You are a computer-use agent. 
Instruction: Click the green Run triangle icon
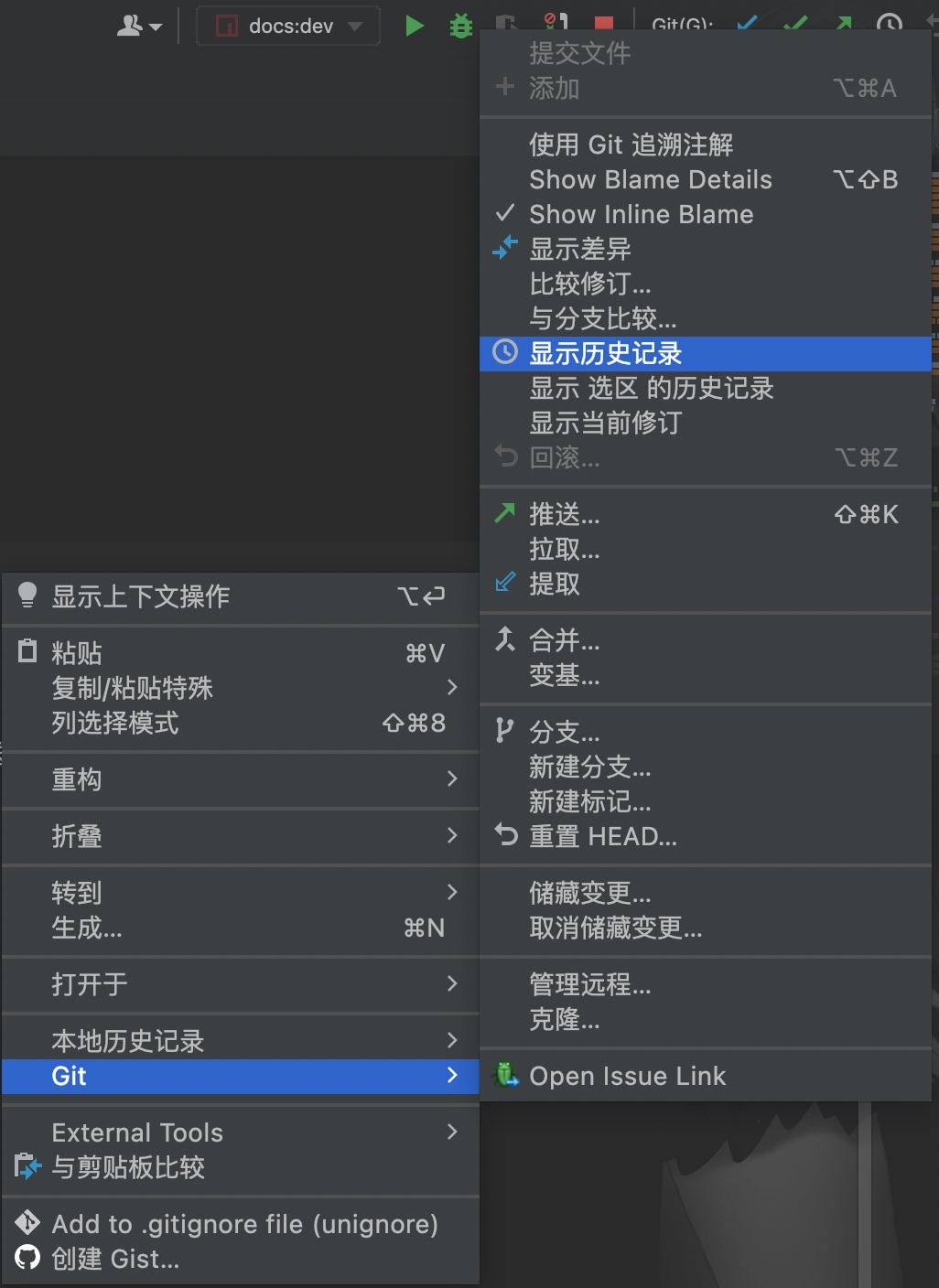[415, 26]
